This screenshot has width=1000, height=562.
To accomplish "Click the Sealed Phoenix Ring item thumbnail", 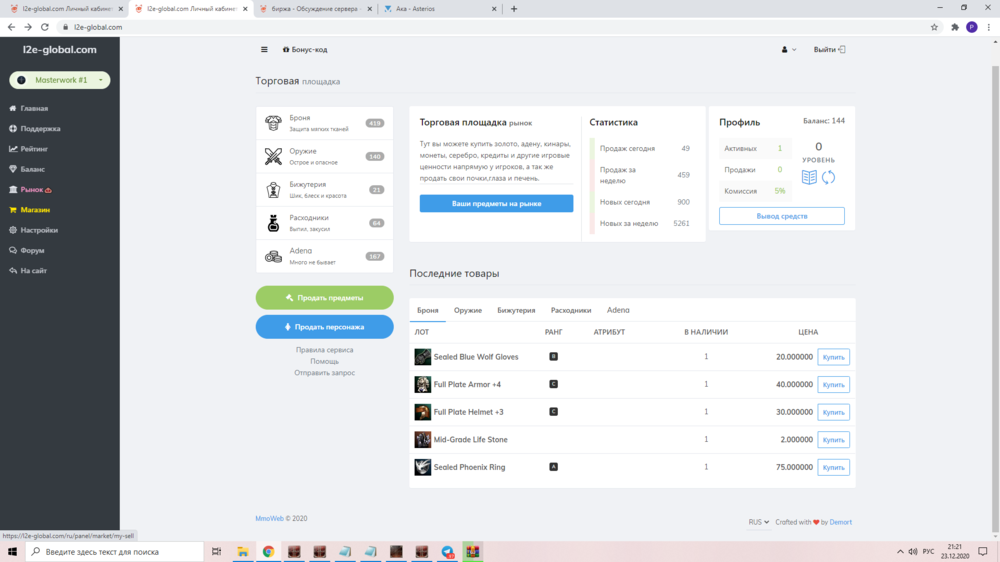I will pyautogui.click(x=423, y=467).
